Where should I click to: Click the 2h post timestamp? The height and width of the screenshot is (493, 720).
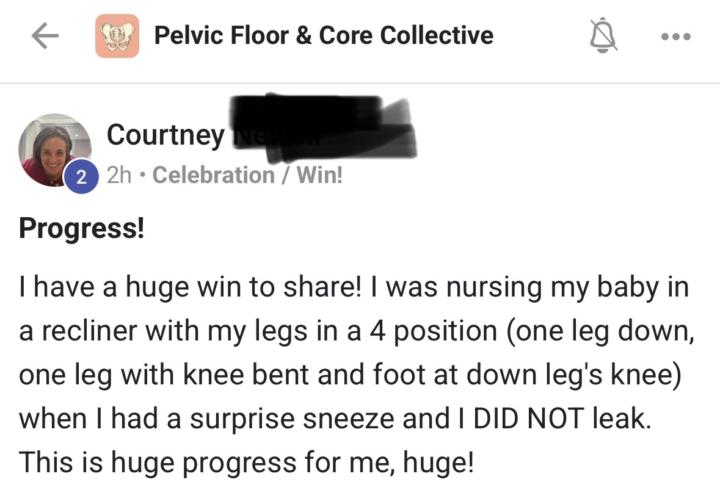click(118, 175)
